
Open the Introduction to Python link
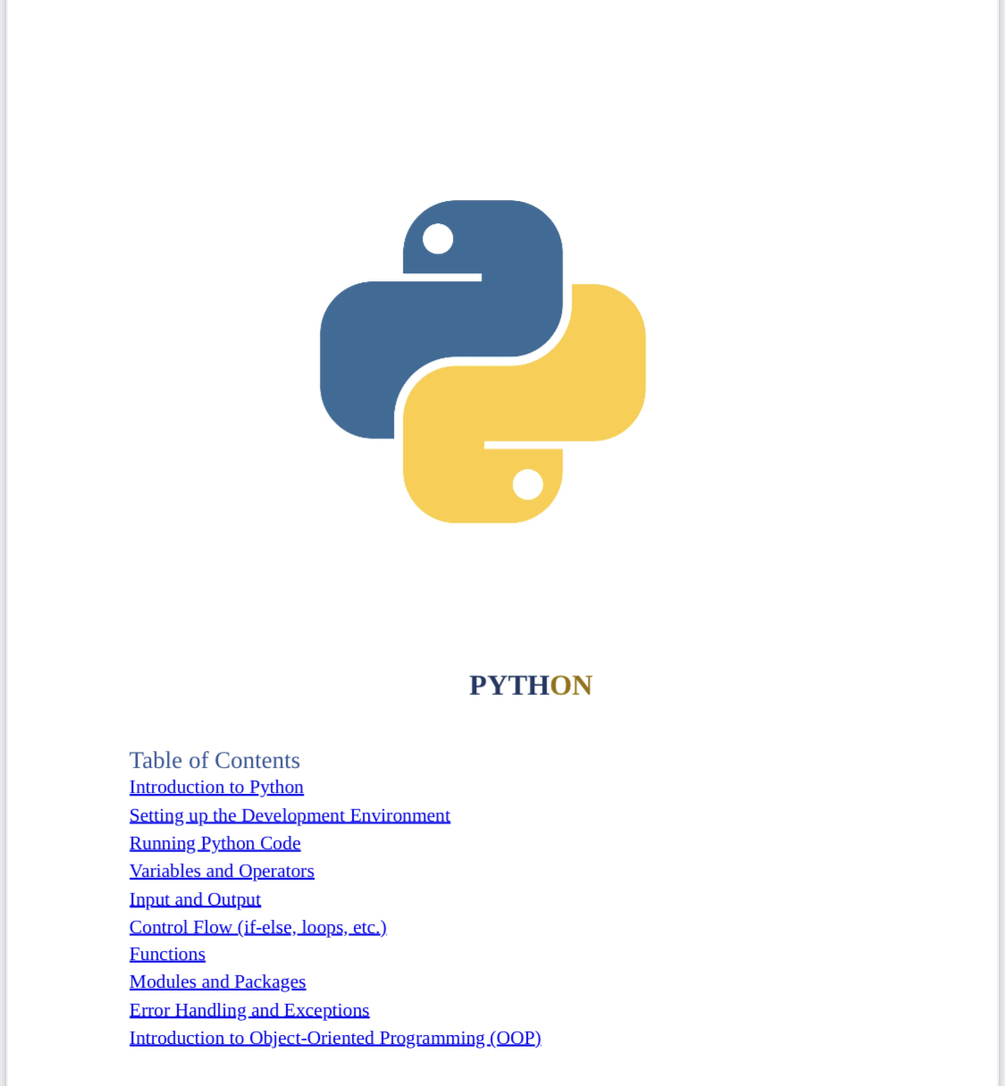216,787
